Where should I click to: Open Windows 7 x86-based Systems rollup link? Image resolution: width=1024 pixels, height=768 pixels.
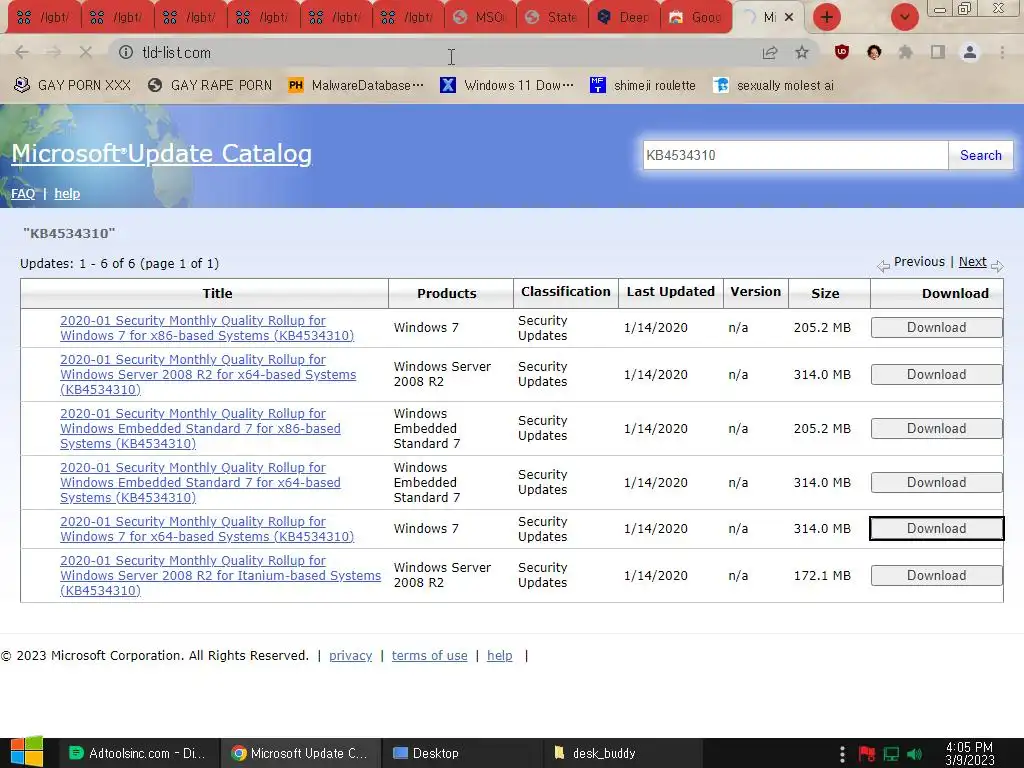(207, 328)
